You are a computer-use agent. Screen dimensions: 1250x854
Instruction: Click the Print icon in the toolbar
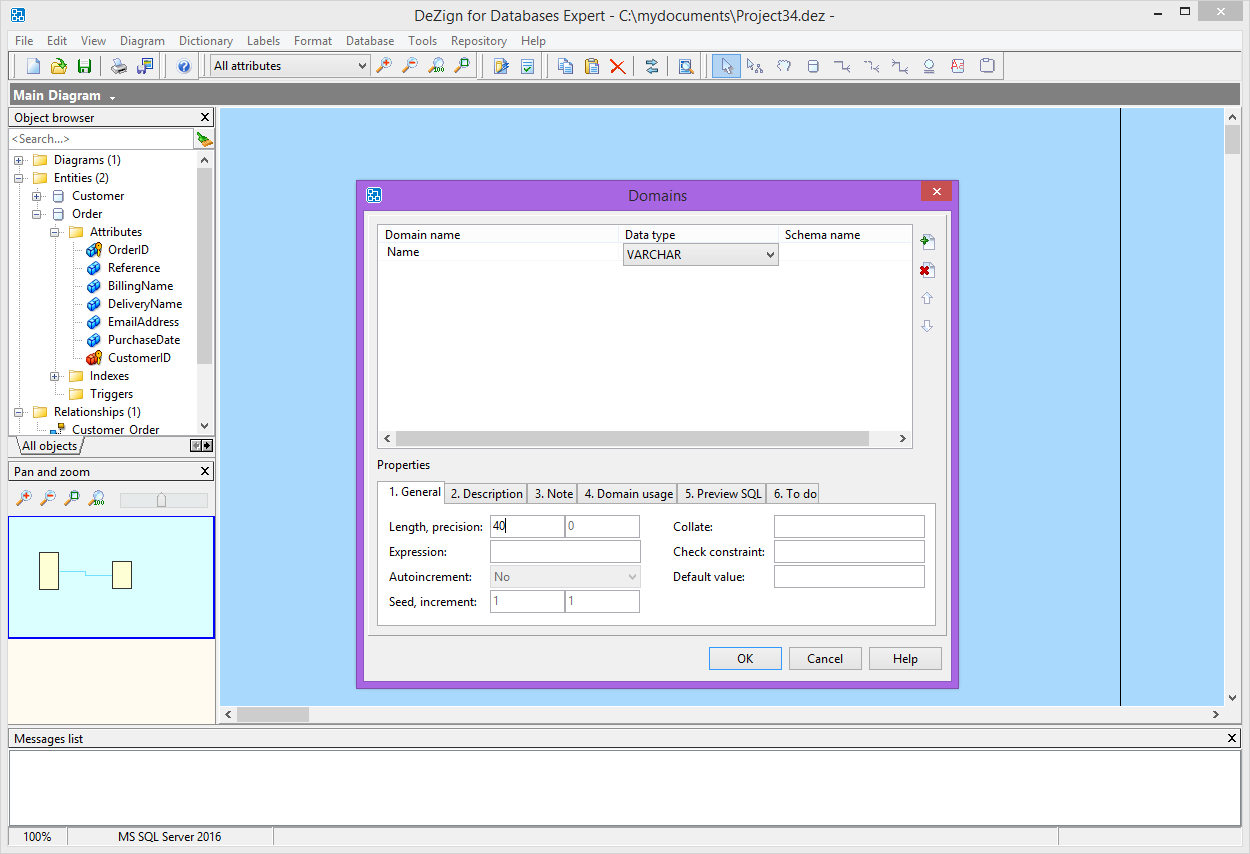pyautogui.click(x=119, y=66)
